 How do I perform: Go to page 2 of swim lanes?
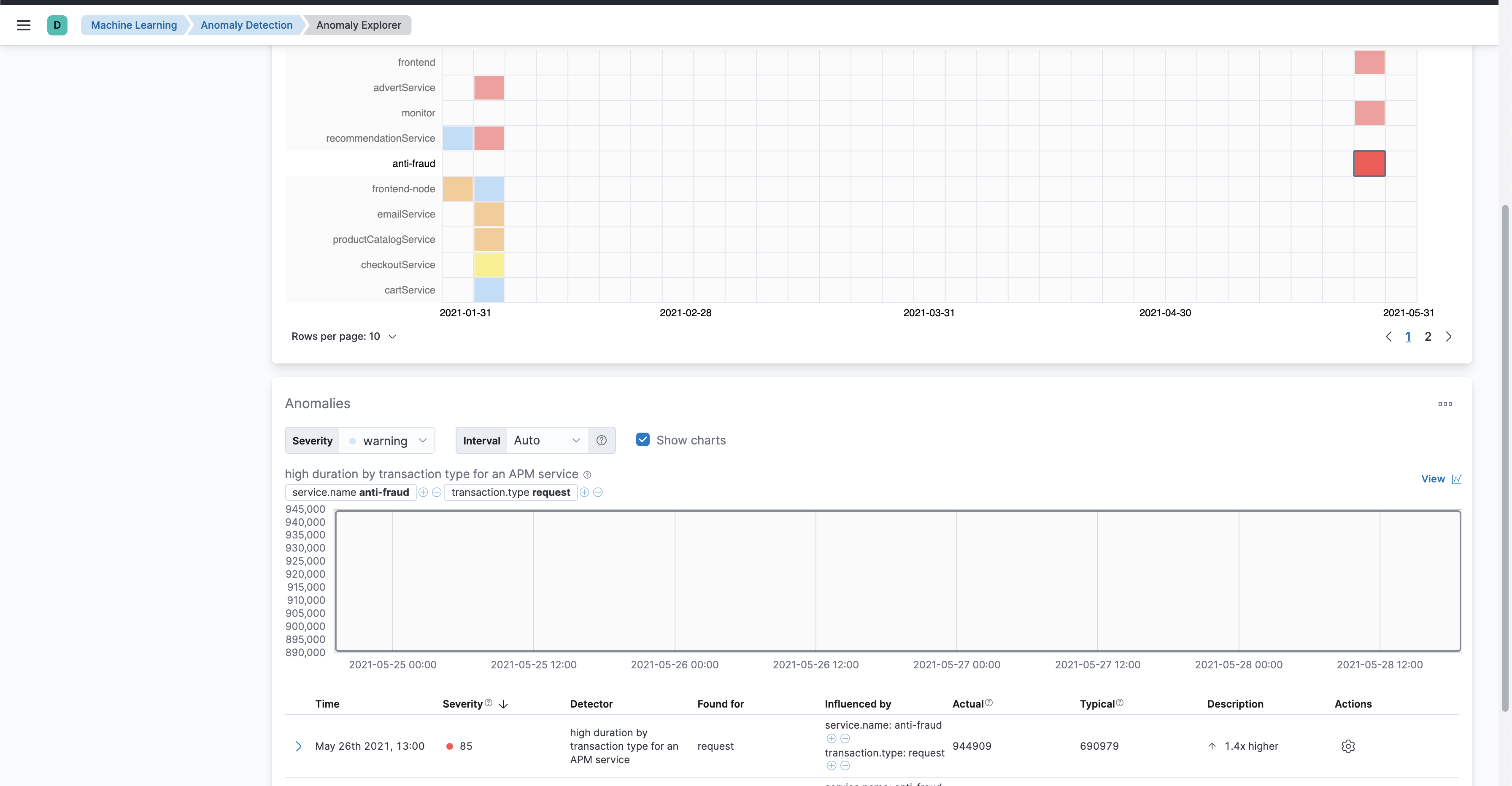(1428, 336)
